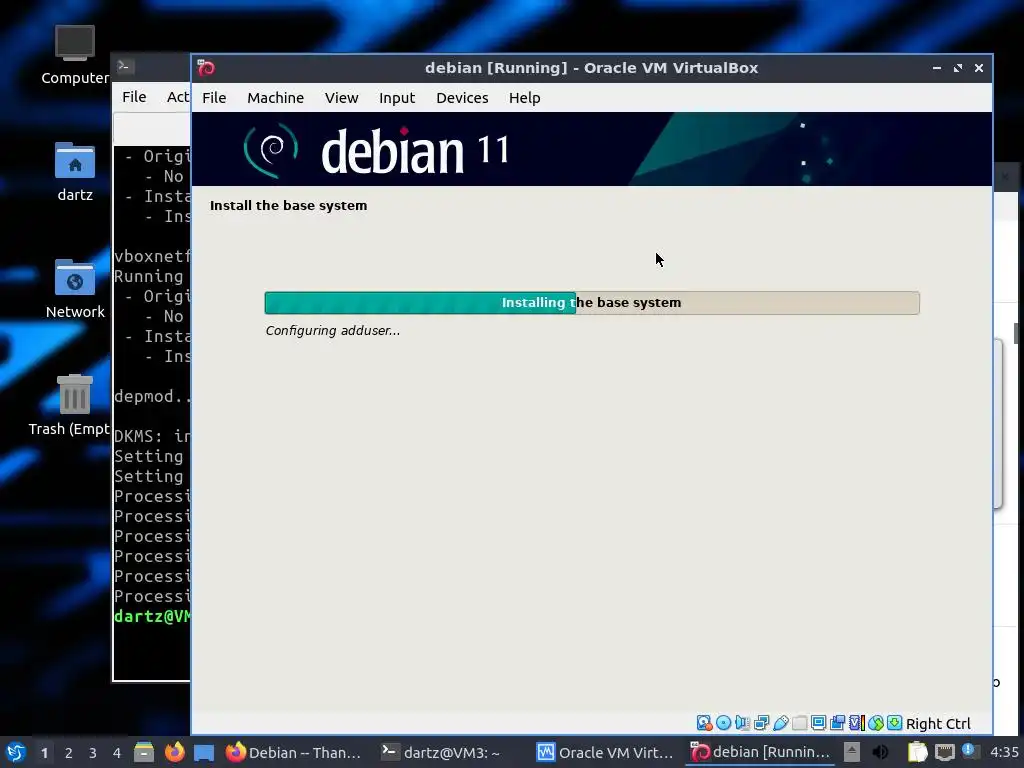Click the volume speaker tray icon
This screenshot has width=1024, height=768.
click(x=880, y=752)
